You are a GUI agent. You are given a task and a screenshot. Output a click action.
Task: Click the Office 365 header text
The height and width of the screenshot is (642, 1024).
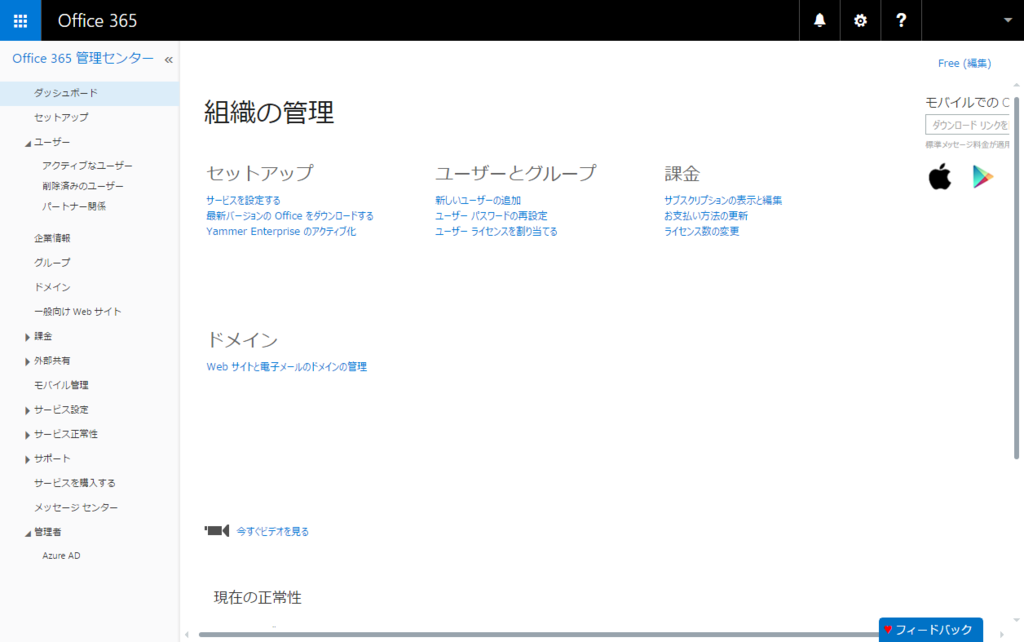click(97, 21)
